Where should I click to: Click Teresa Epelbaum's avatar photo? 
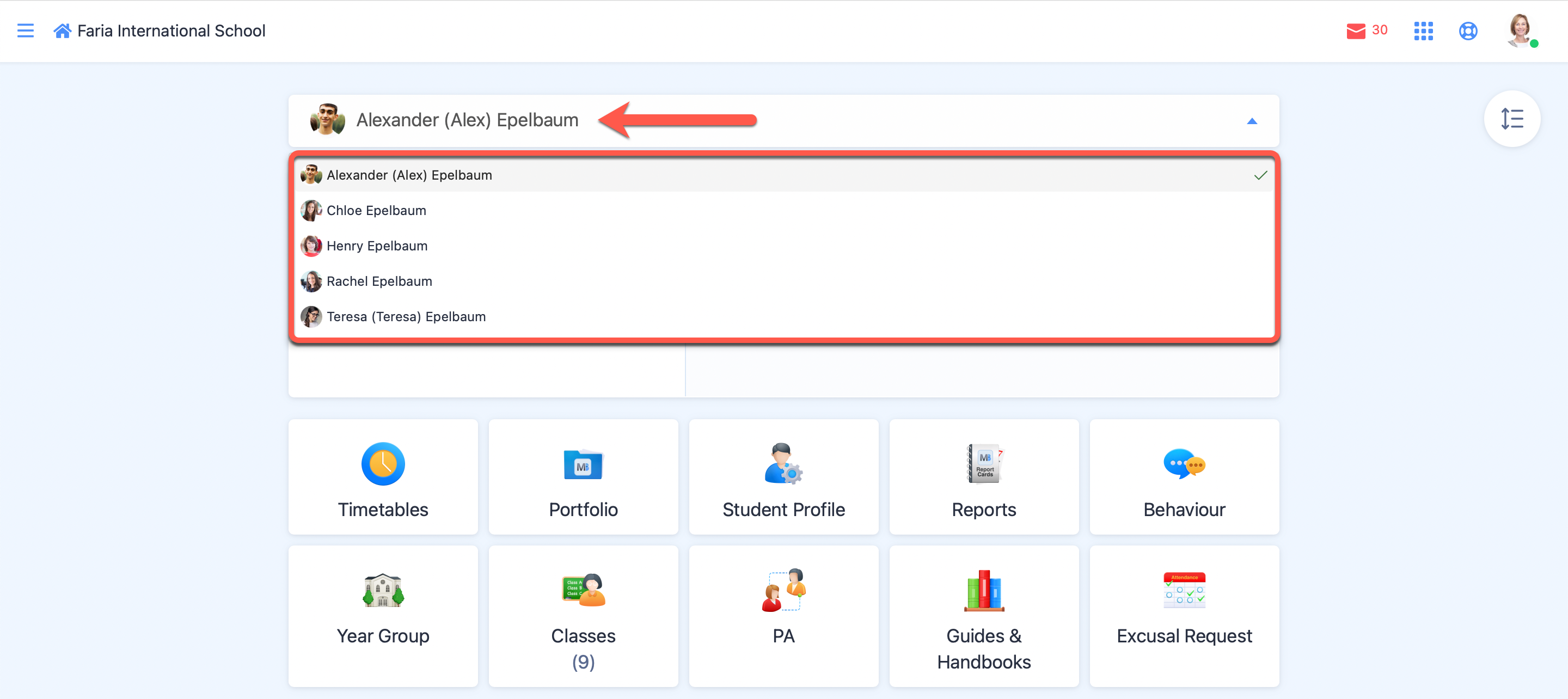pos(311,317)
